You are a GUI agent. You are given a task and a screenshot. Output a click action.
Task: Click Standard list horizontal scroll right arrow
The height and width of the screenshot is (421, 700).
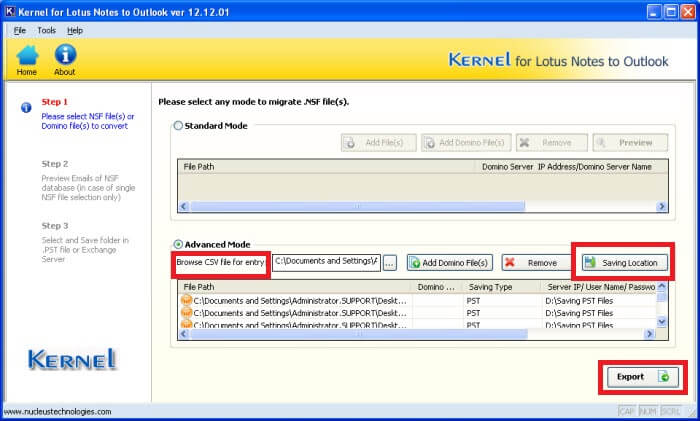[662, 206]
